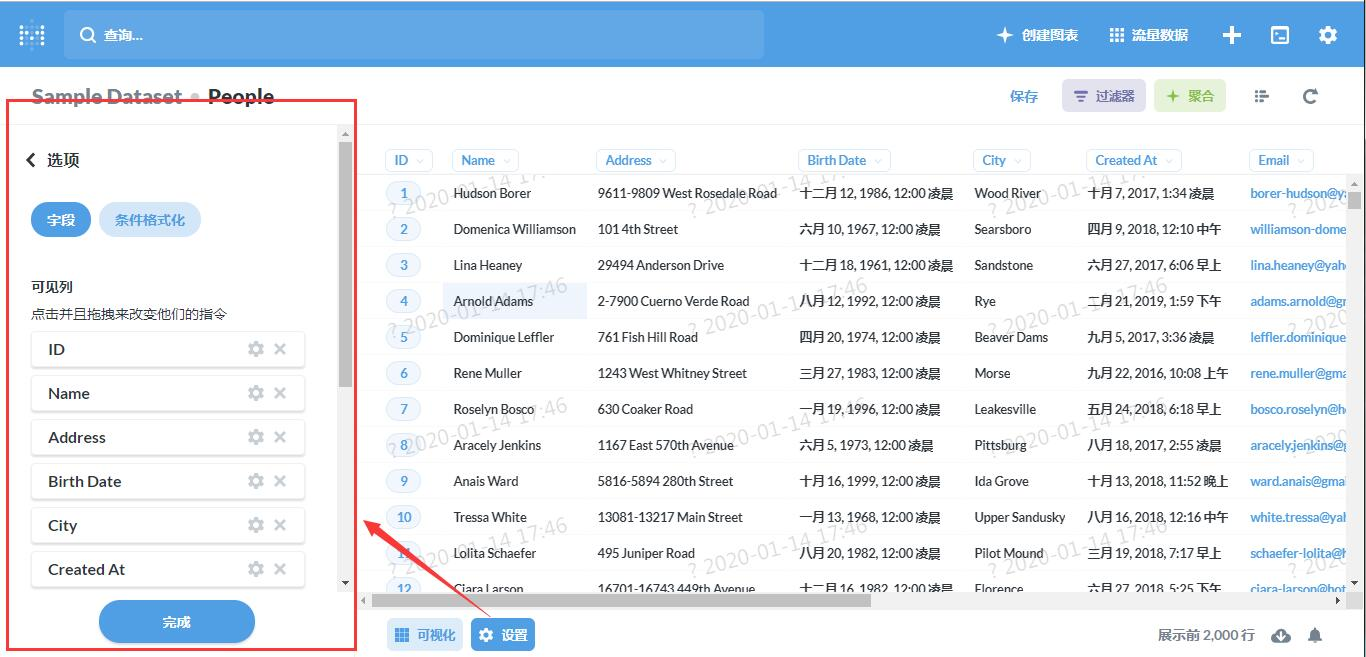Viewport: 1366px width, 657px height.
Task: Download the results via cloud icon
Action: click(x=1280, y=635)
